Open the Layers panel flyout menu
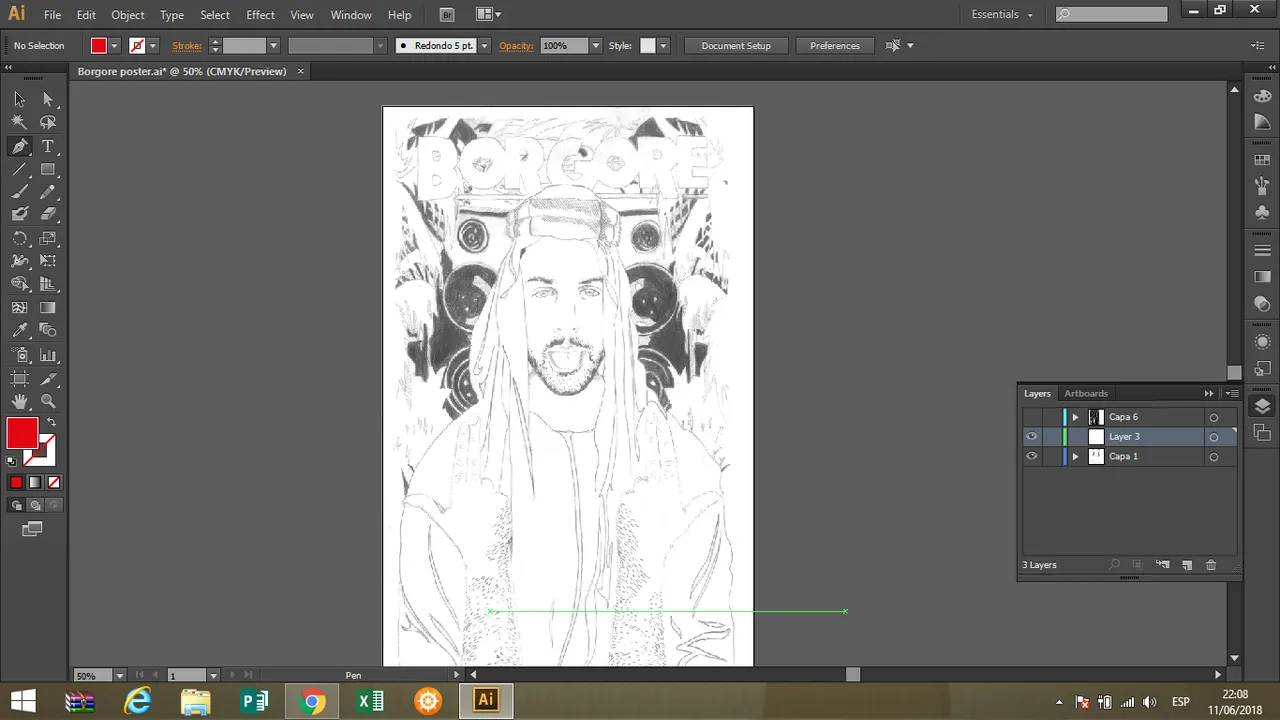Viewport: 1280px width, 720px height. [1232, 394]
